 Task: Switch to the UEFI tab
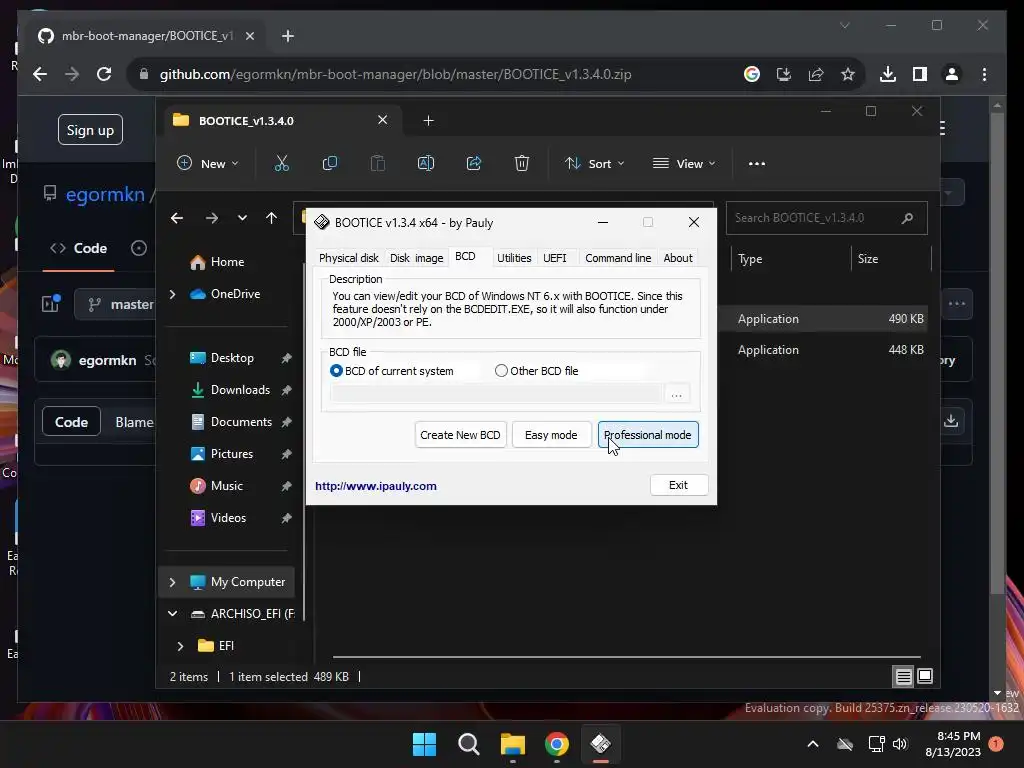tap(555, 258)
